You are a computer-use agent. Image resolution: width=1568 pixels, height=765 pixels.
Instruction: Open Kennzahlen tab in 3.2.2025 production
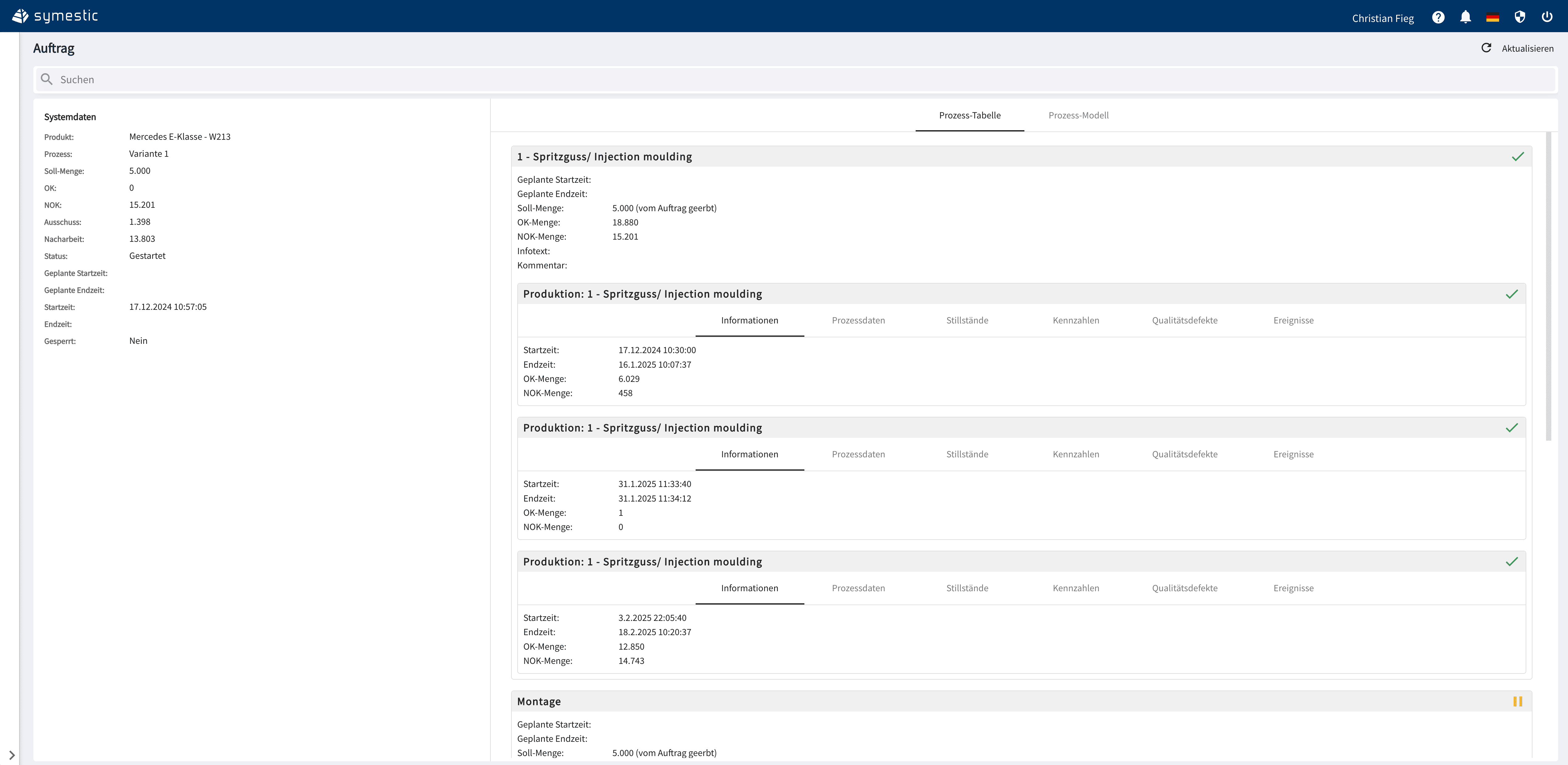click(1075, 588)
